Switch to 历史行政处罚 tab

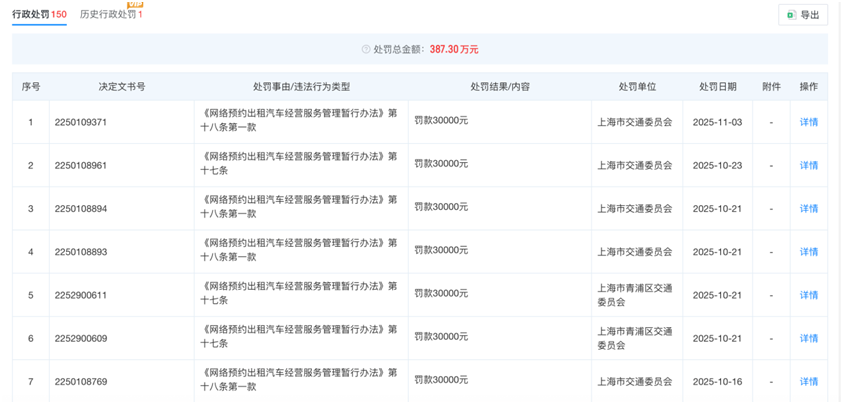pyautogui.click(x=111, y=14)
